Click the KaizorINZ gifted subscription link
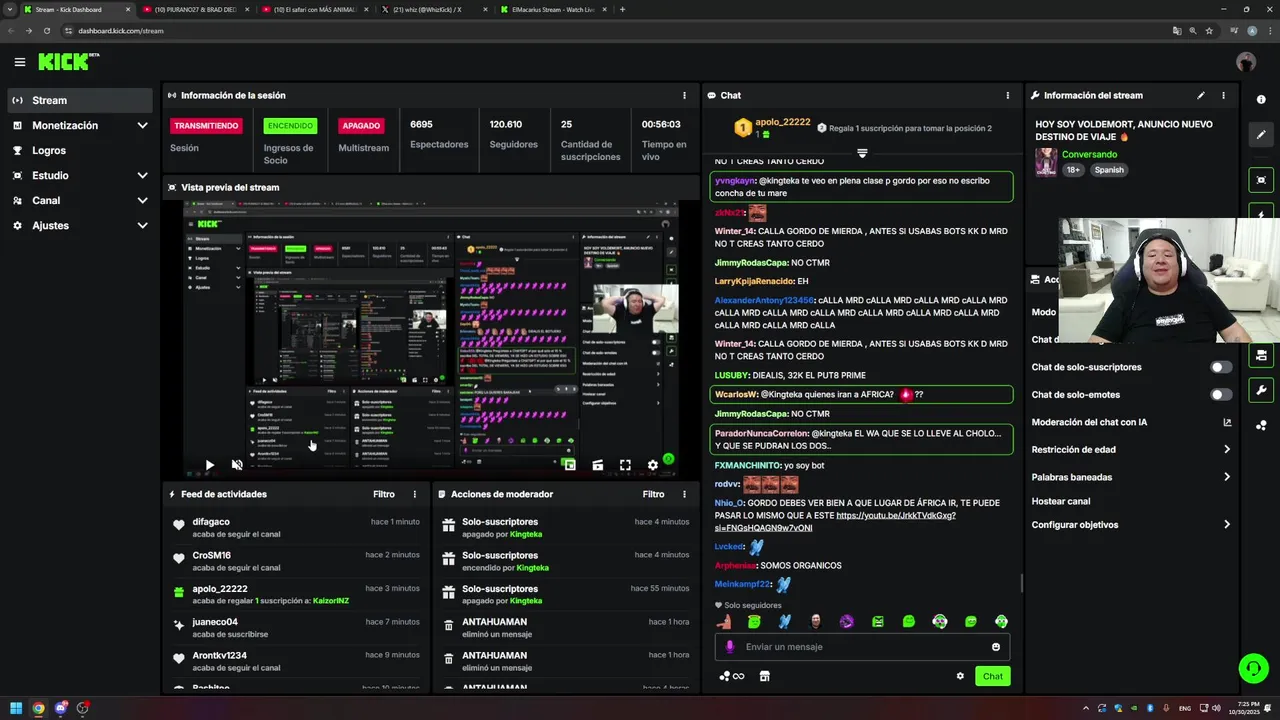The width and height of the screenshot is (1280, 720). [x=330, y=601]
